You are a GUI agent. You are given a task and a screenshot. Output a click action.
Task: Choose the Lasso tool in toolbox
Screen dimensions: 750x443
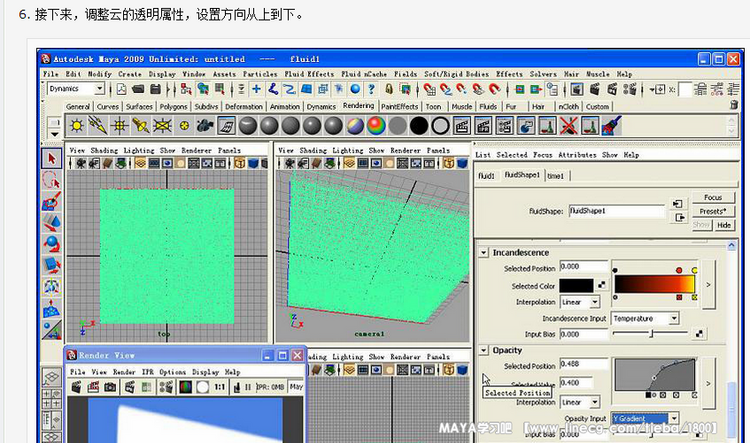point(52,180)
